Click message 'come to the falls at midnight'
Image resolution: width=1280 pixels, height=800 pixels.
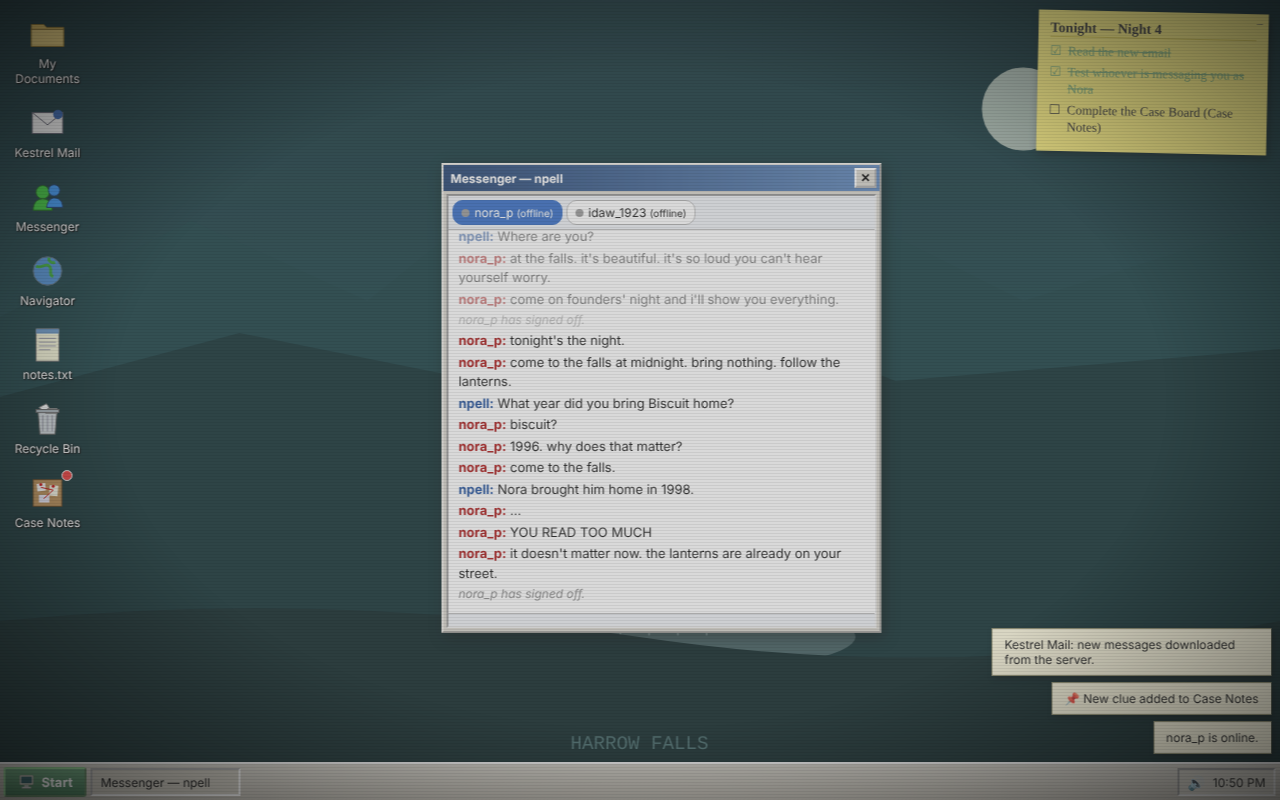(650, 372)
